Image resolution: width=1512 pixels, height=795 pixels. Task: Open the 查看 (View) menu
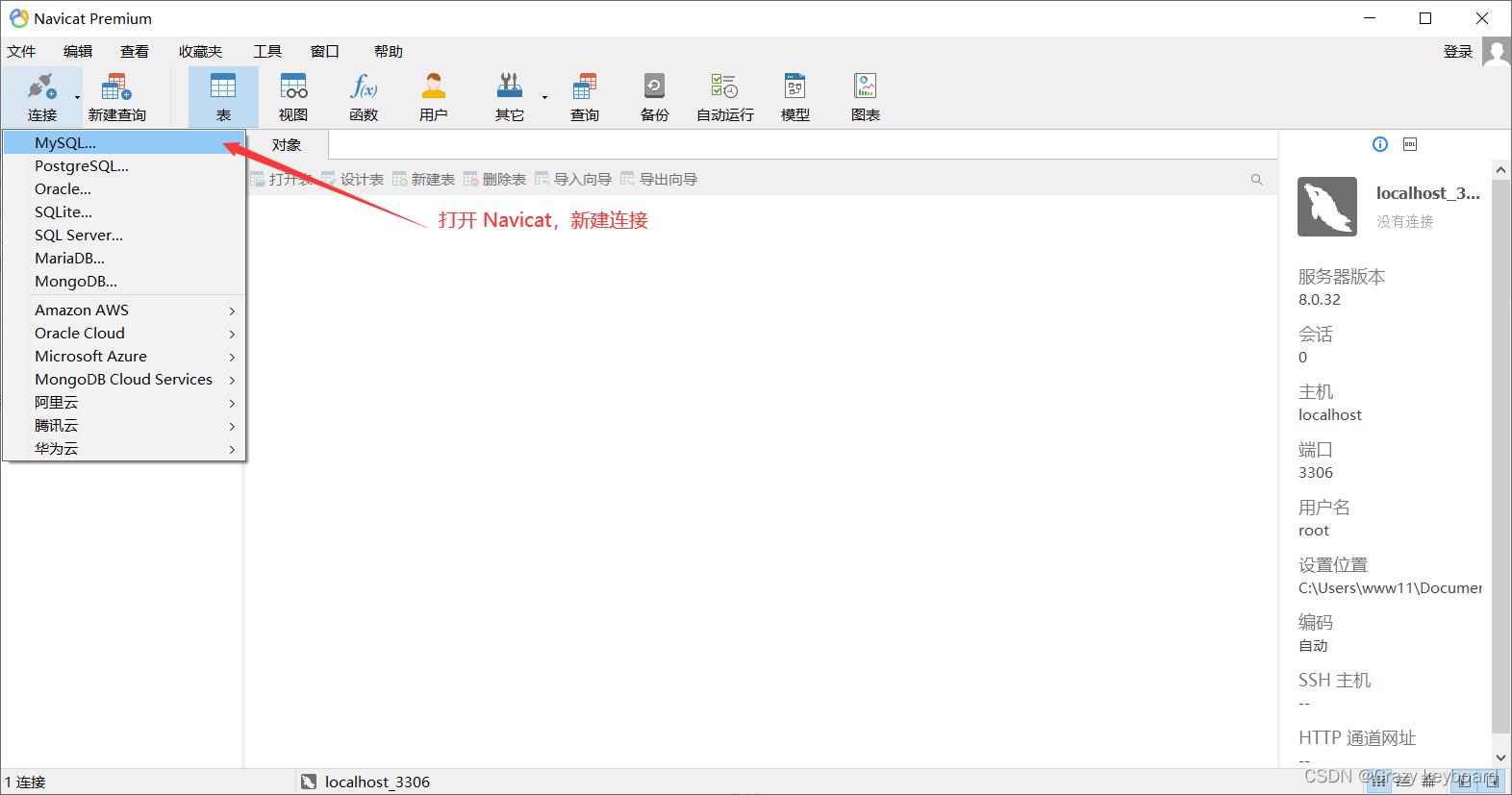(135, 52)
